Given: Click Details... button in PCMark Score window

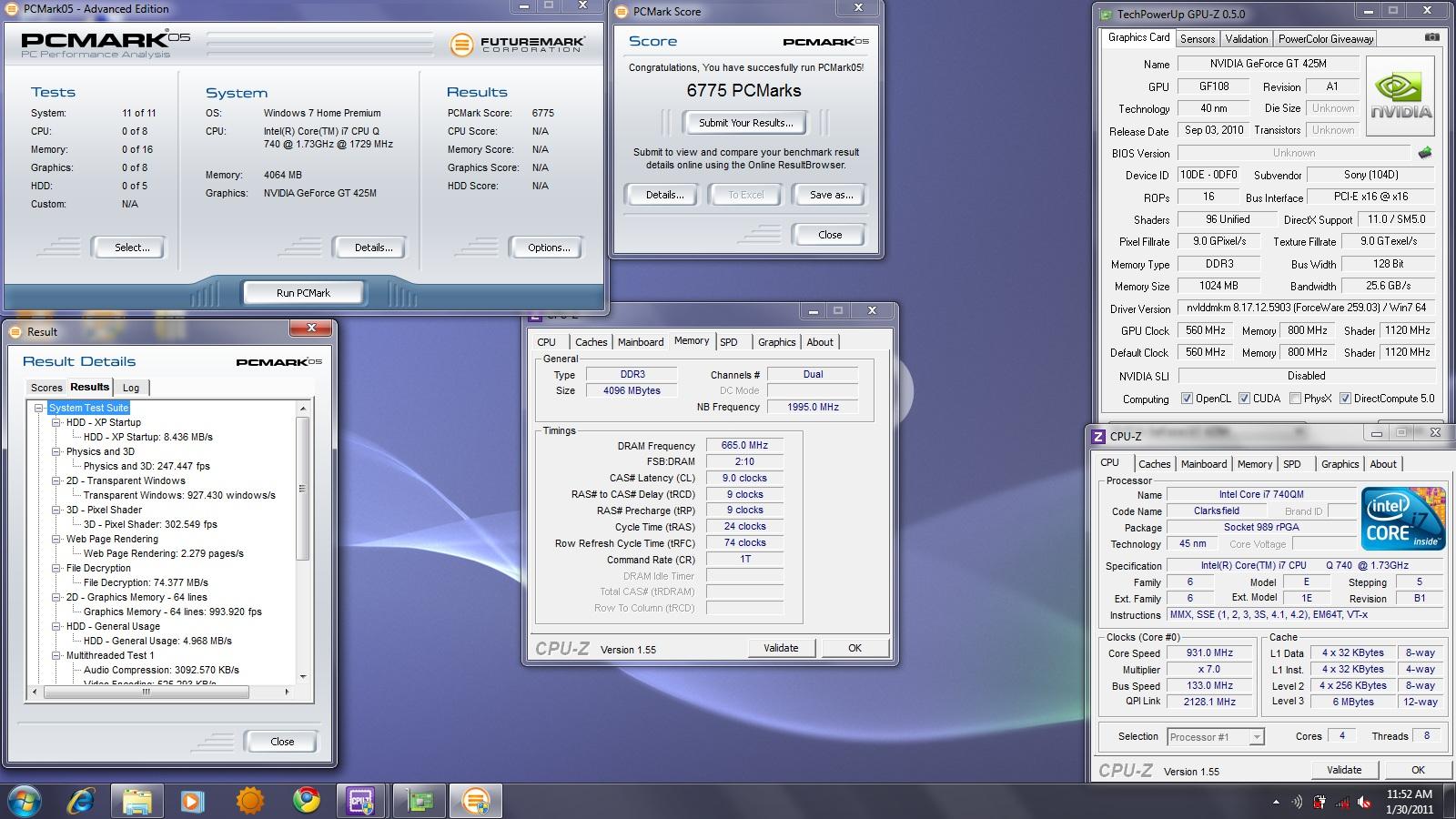Looking at the screenshot, I should pos(664,195).
